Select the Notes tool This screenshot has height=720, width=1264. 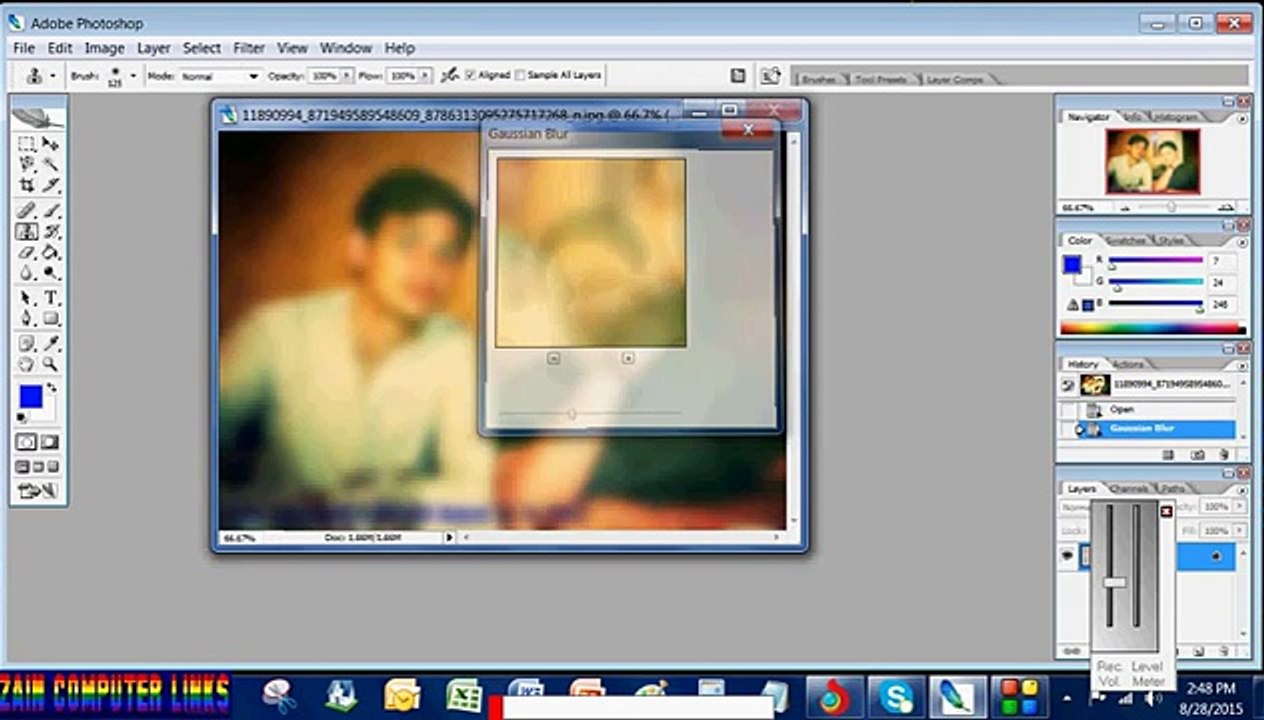28,344
